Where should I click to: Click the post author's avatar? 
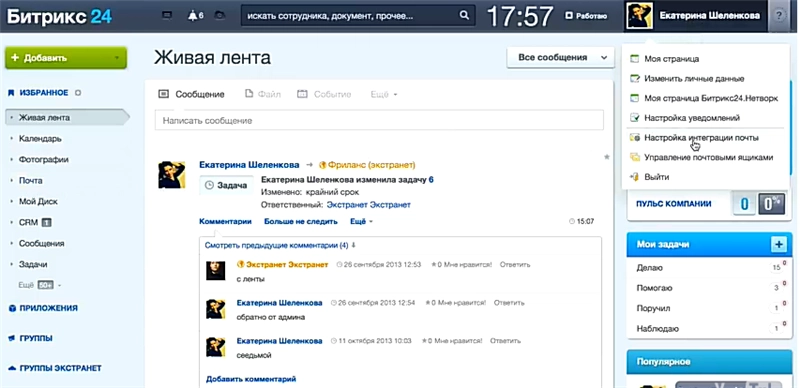[171, 175]
